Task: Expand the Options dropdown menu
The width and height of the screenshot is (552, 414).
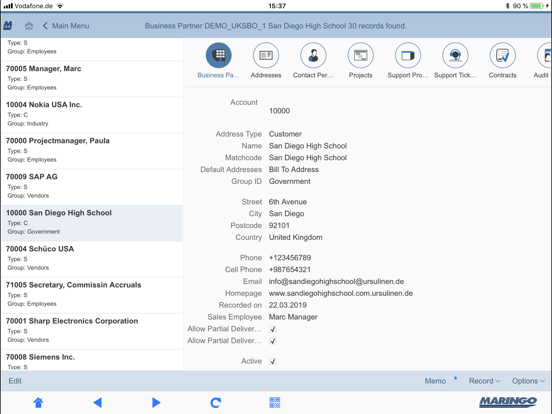Action: click(528, 381)
